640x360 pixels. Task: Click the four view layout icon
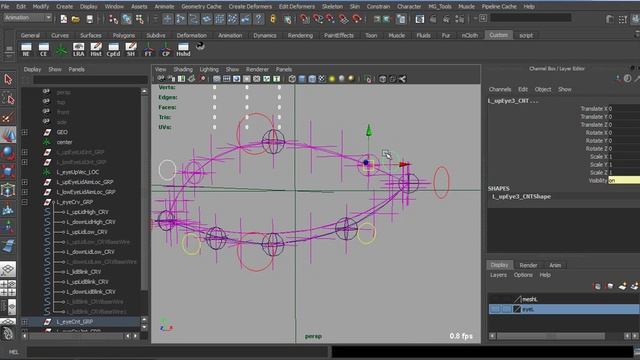[8, 288]
